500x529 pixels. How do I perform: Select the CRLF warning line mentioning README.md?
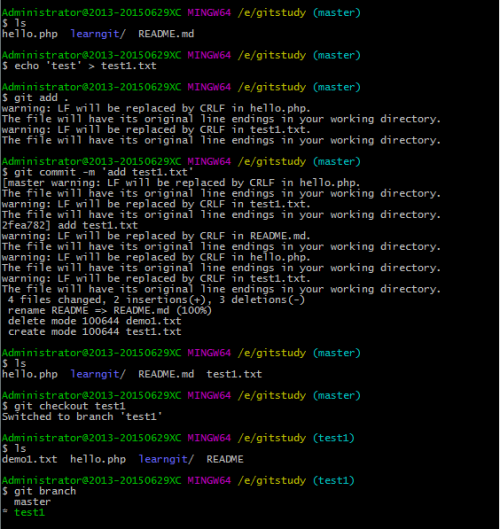tap(156, 236)
